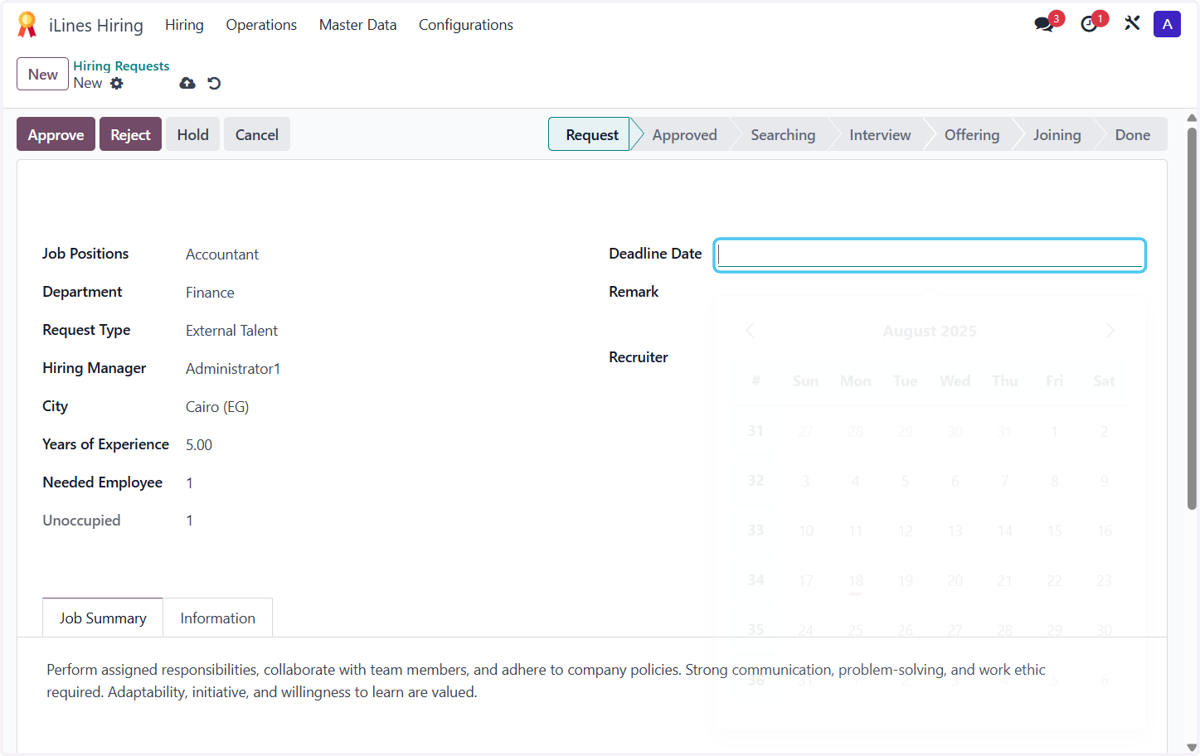
Task: Select the Searching status stage
Action: pyautogui.click(x=783, y=135)
